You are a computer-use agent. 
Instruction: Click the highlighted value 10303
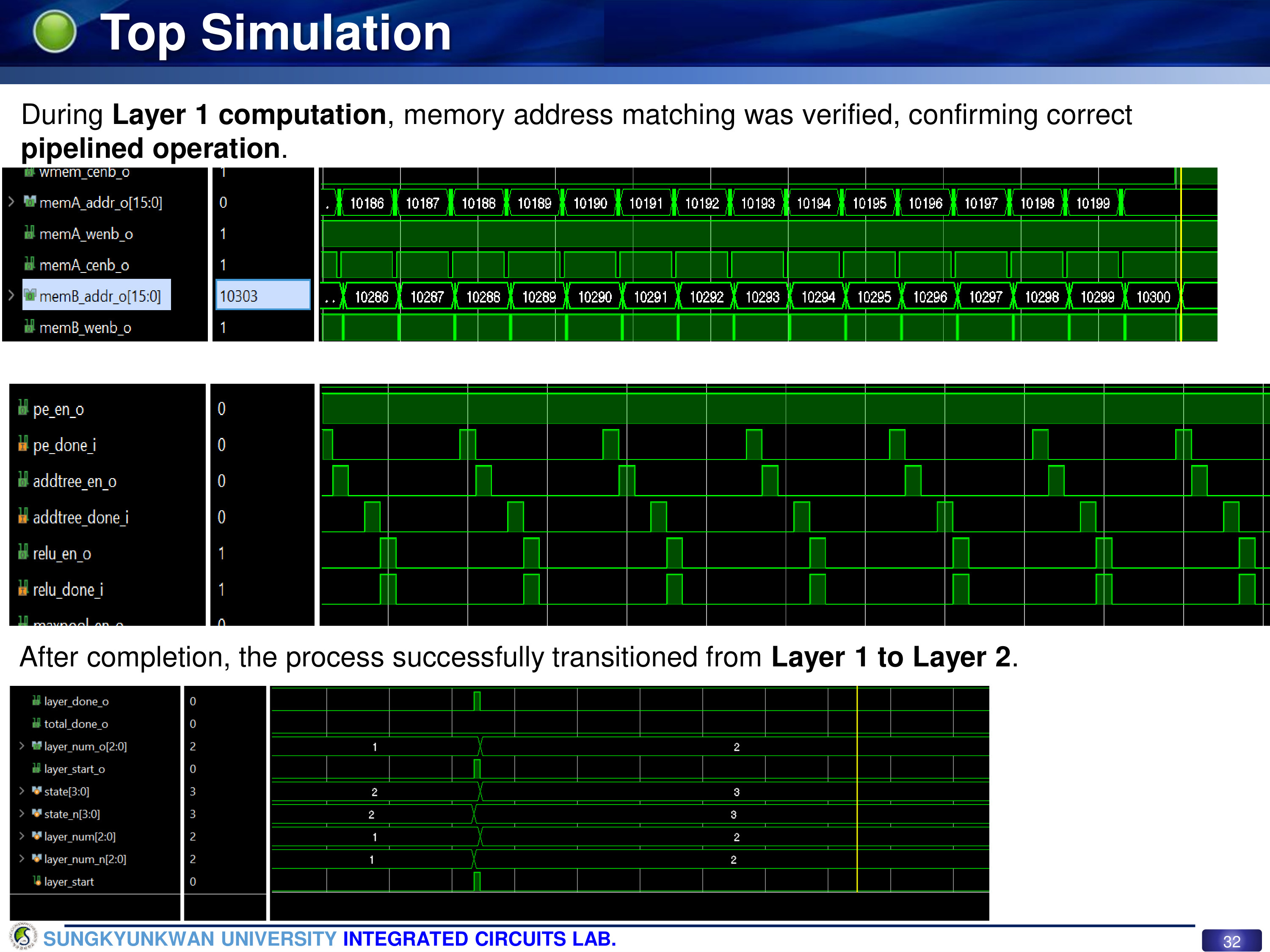(x=263, y=295)
